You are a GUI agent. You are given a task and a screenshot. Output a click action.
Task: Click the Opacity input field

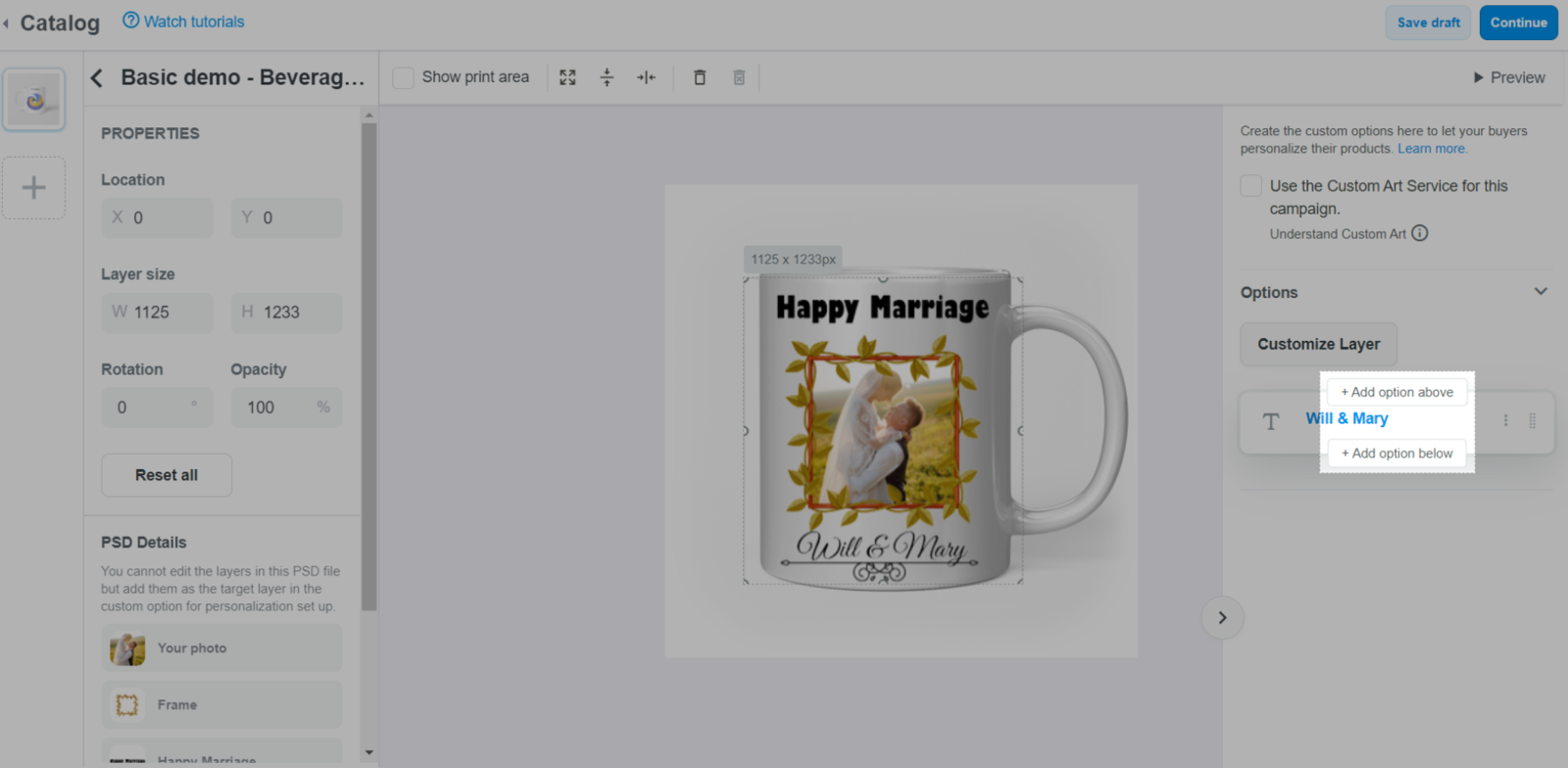coord(287,408)
